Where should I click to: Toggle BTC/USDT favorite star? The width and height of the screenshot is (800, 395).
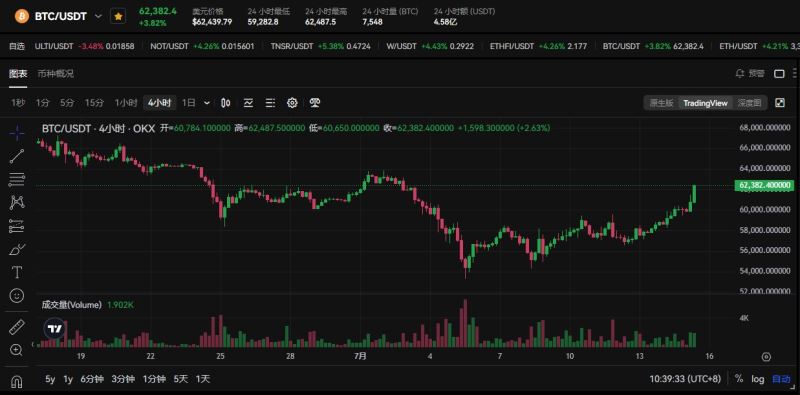click(118, 16)
